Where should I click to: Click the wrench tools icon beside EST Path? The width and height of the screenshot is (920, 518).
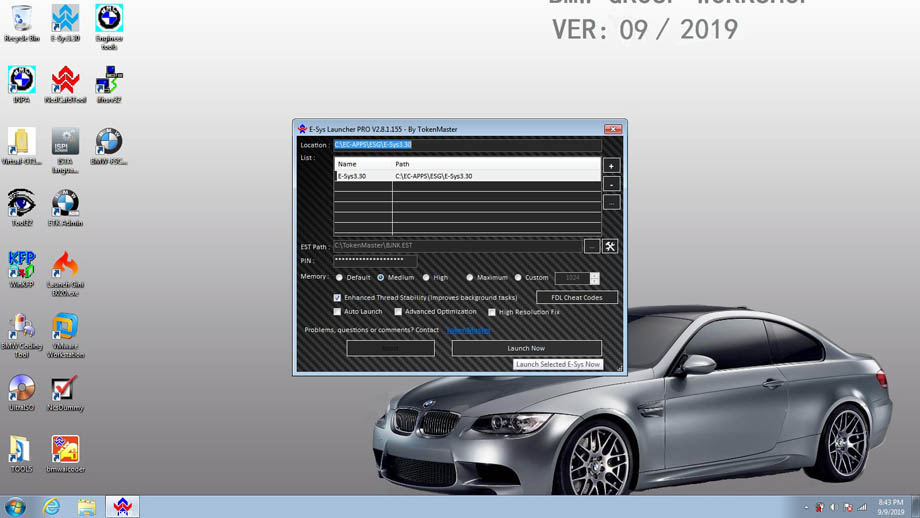(x=610, y=246)
